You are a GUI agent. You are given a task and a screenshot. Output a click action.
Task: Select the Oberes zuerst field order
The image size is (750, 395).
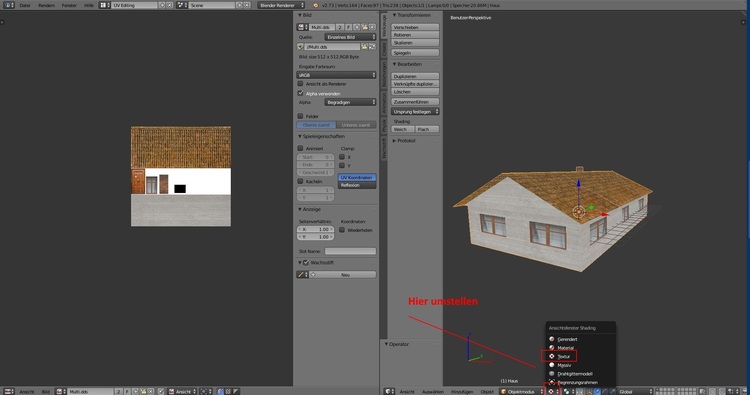[x=316, y=125]
